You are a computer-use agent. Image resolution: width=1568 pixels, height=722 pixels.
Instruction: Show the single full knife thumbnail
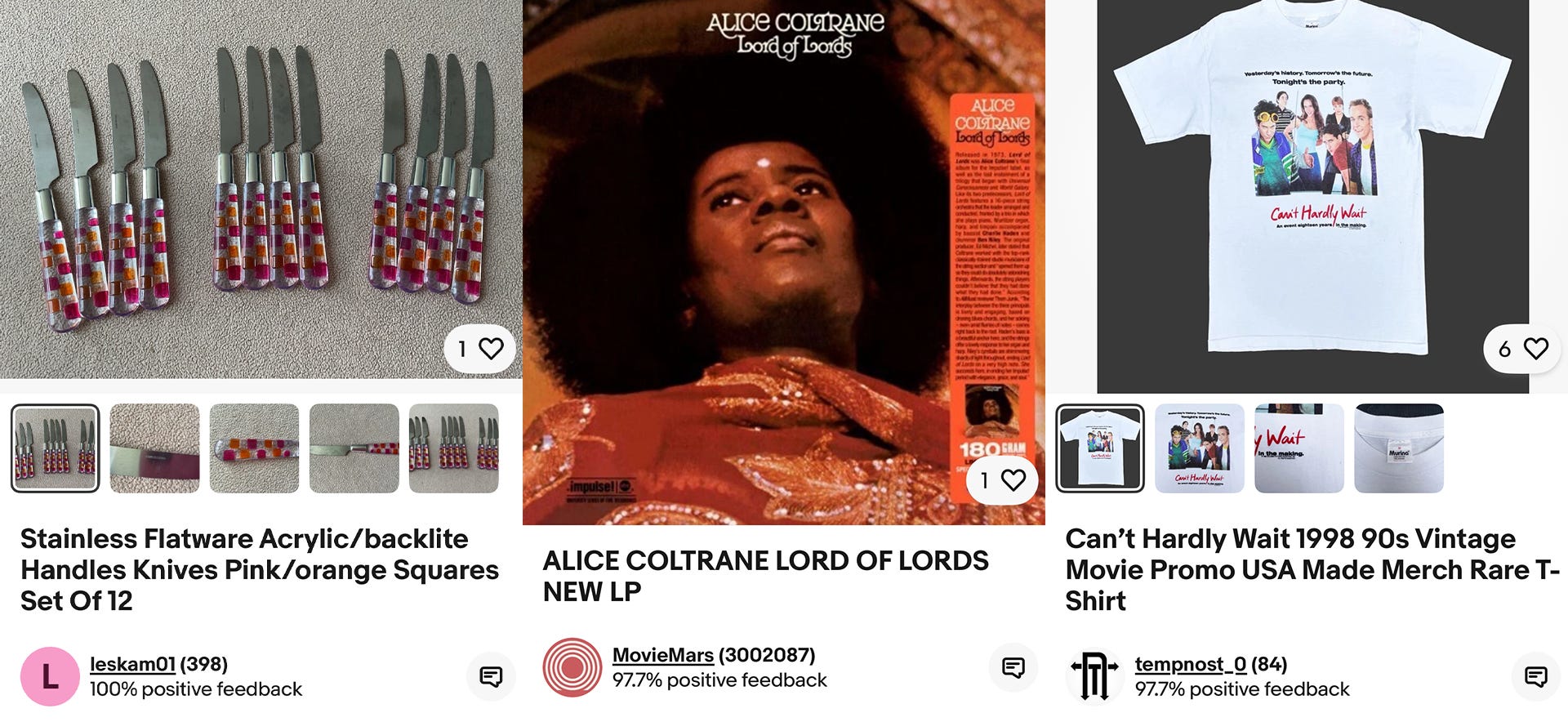354,448
